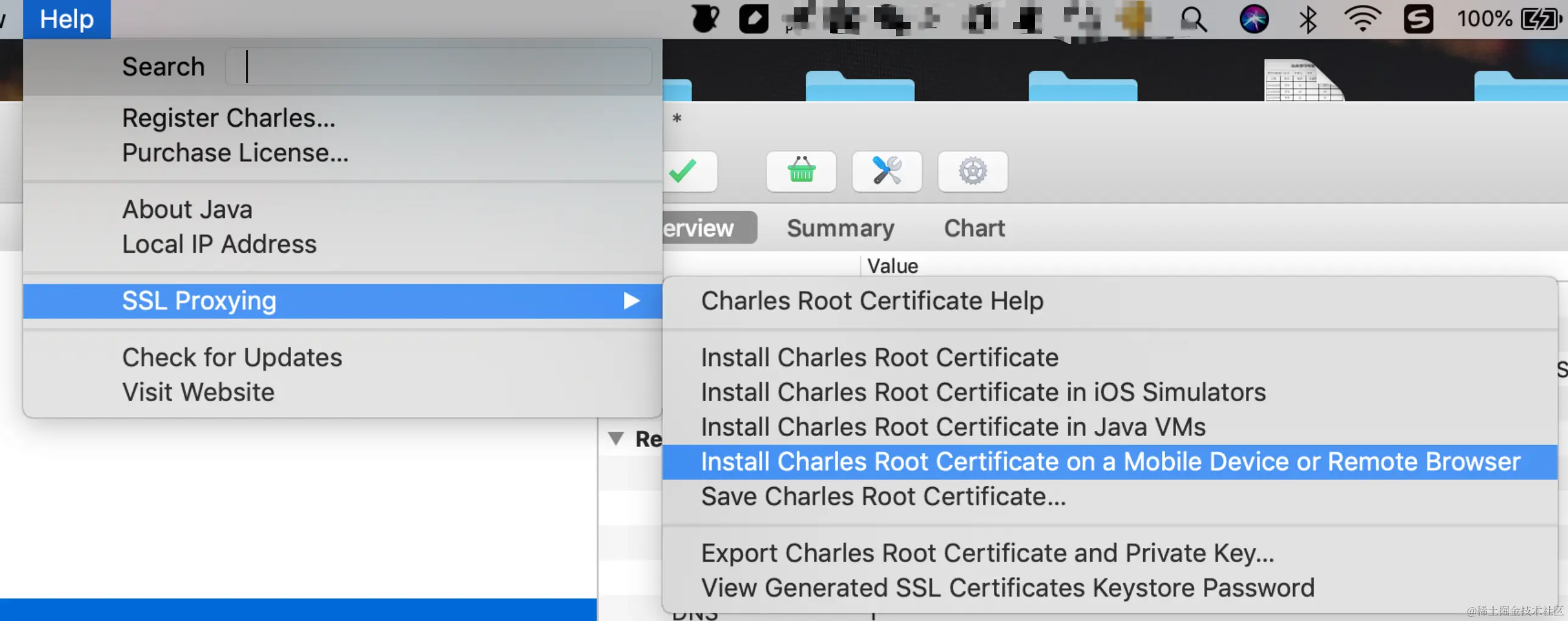Select Register Charles... menu item
1568x621 pixels.
[x=342, y=118]
